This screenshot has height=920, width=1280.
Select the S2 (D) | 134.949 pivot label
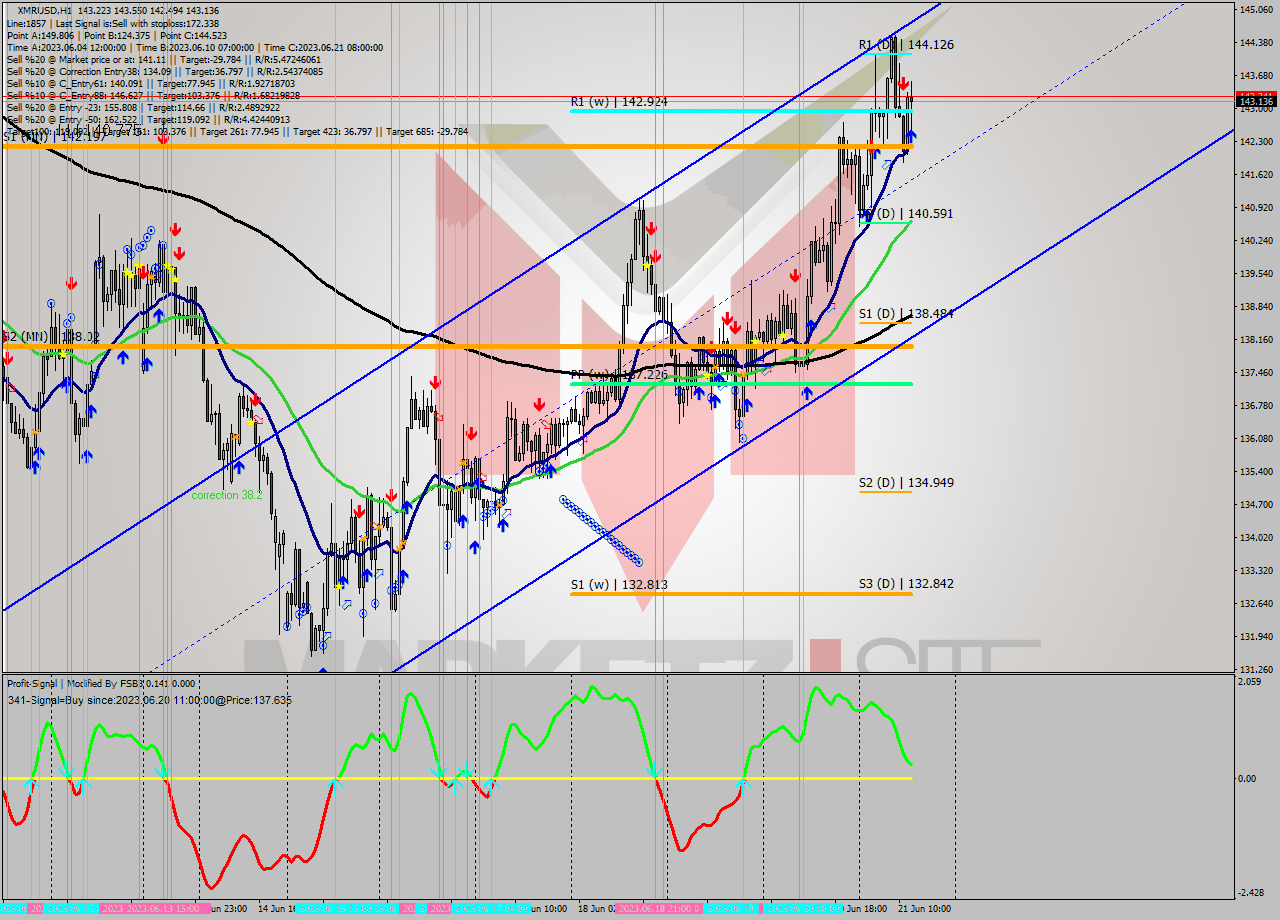[x=906, y=482]
